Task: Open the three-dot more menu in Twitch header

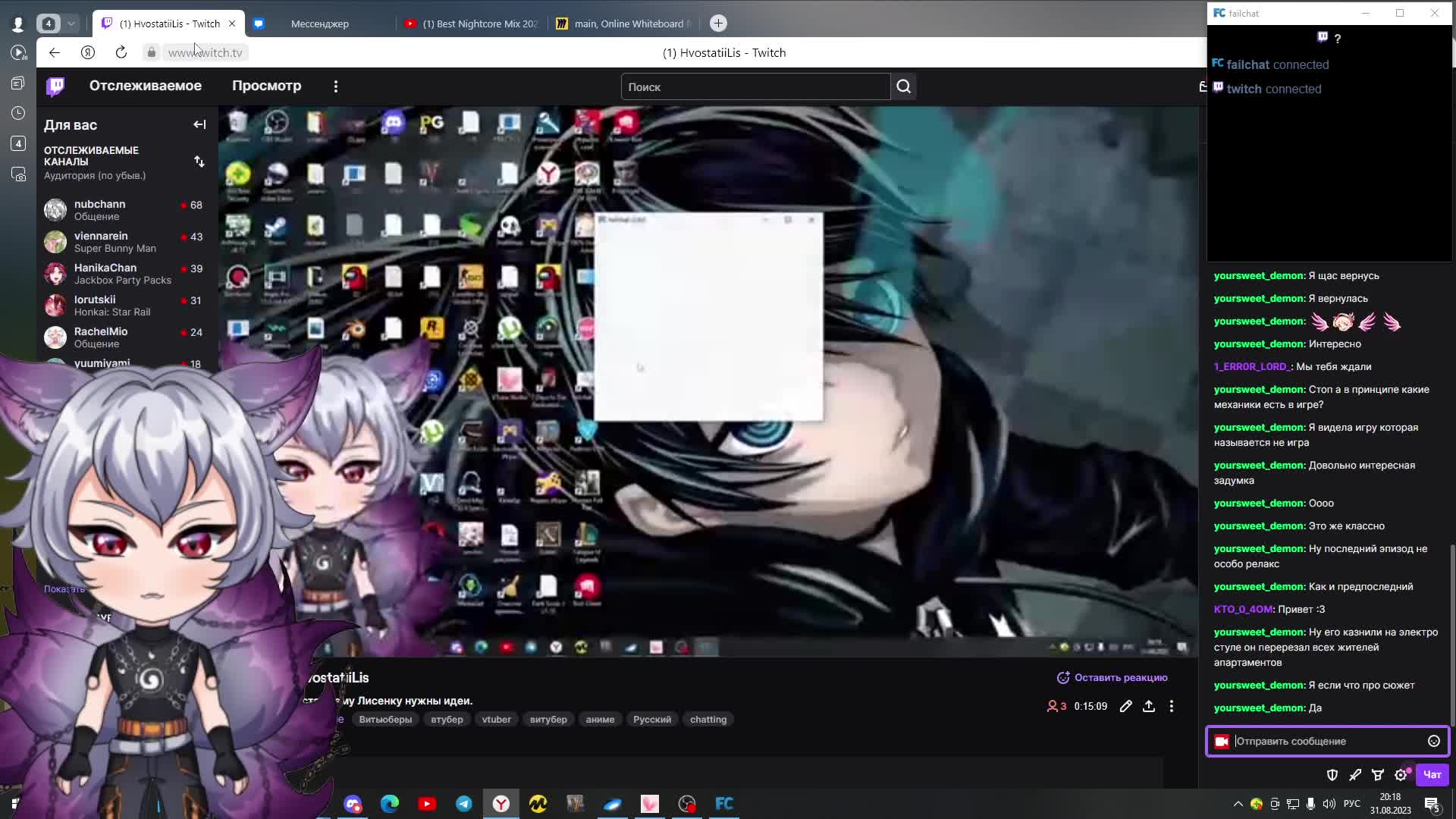Action: 336,86
